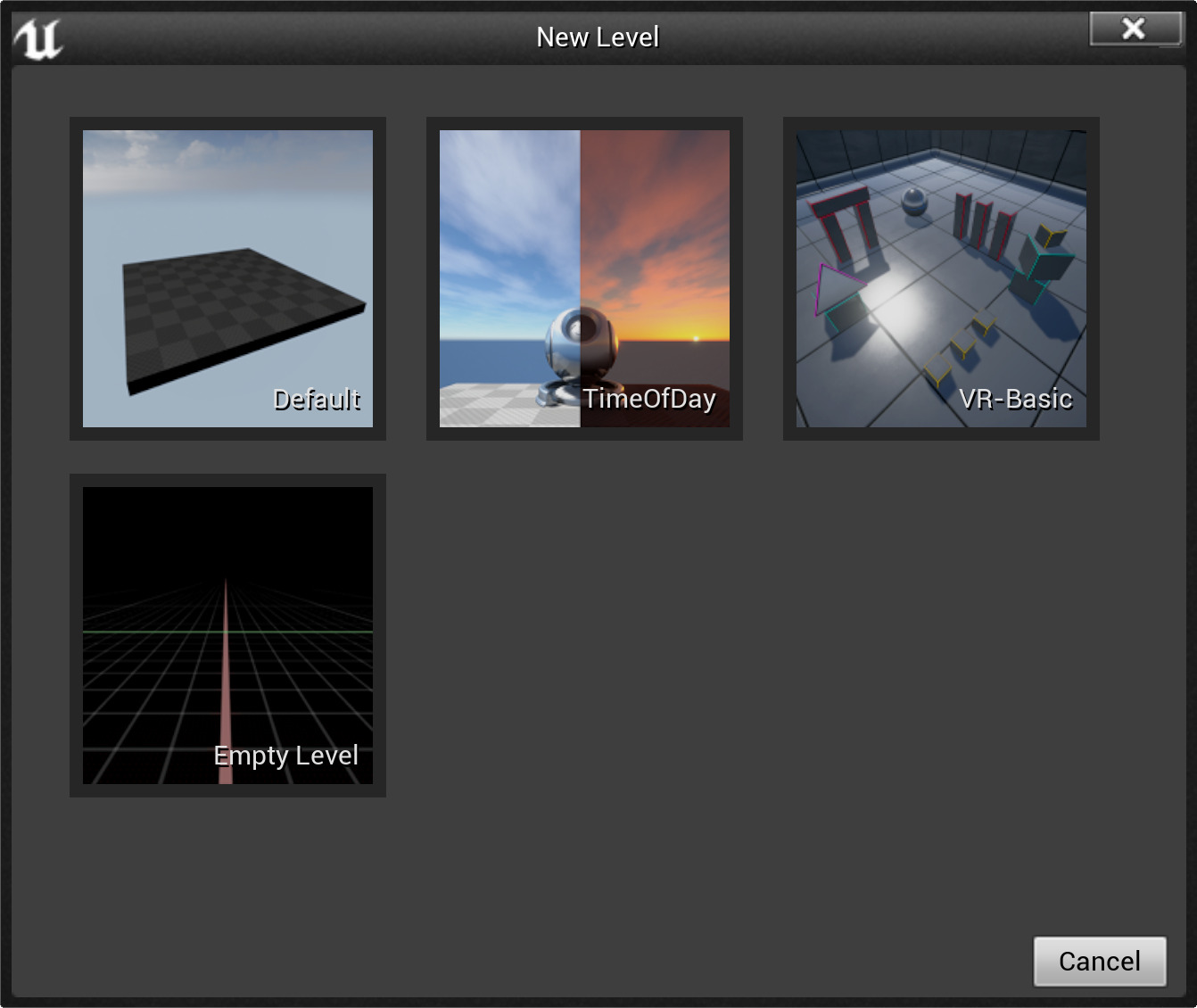Click the Unreal Engine logo icon
The image size is (1197, 1008).
tap(37, 37)
